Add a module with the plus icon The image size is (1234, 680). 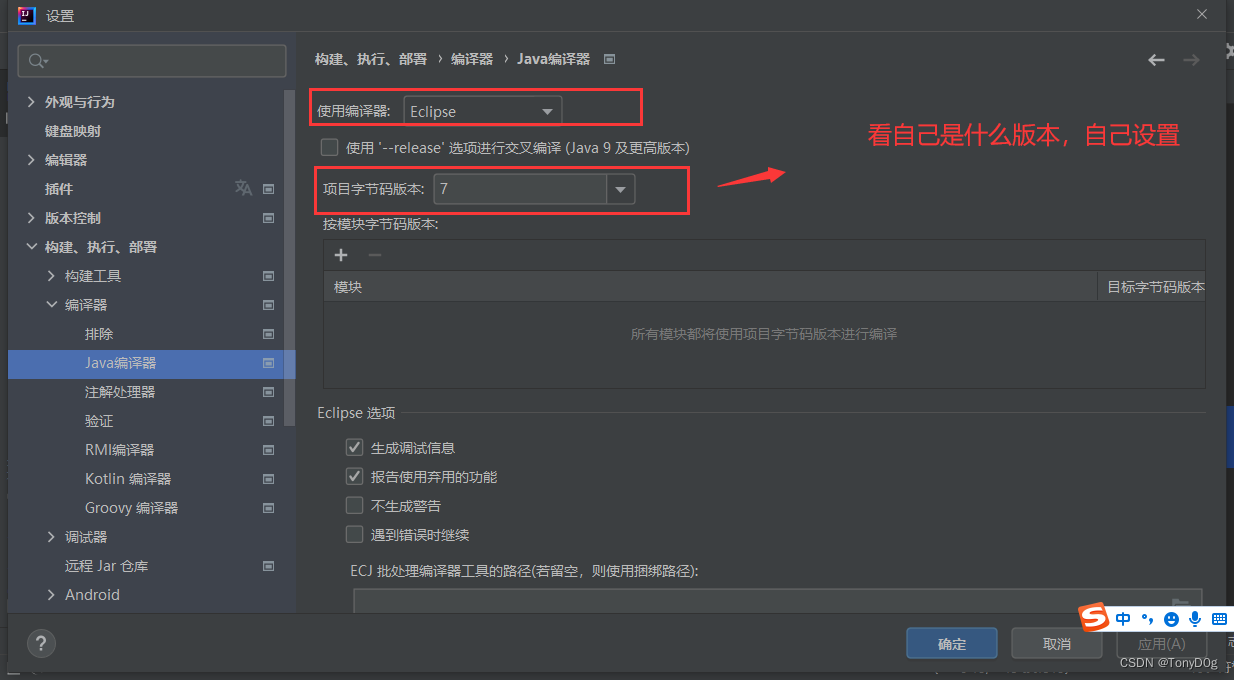pyautogui.click(x=341, y=255)
